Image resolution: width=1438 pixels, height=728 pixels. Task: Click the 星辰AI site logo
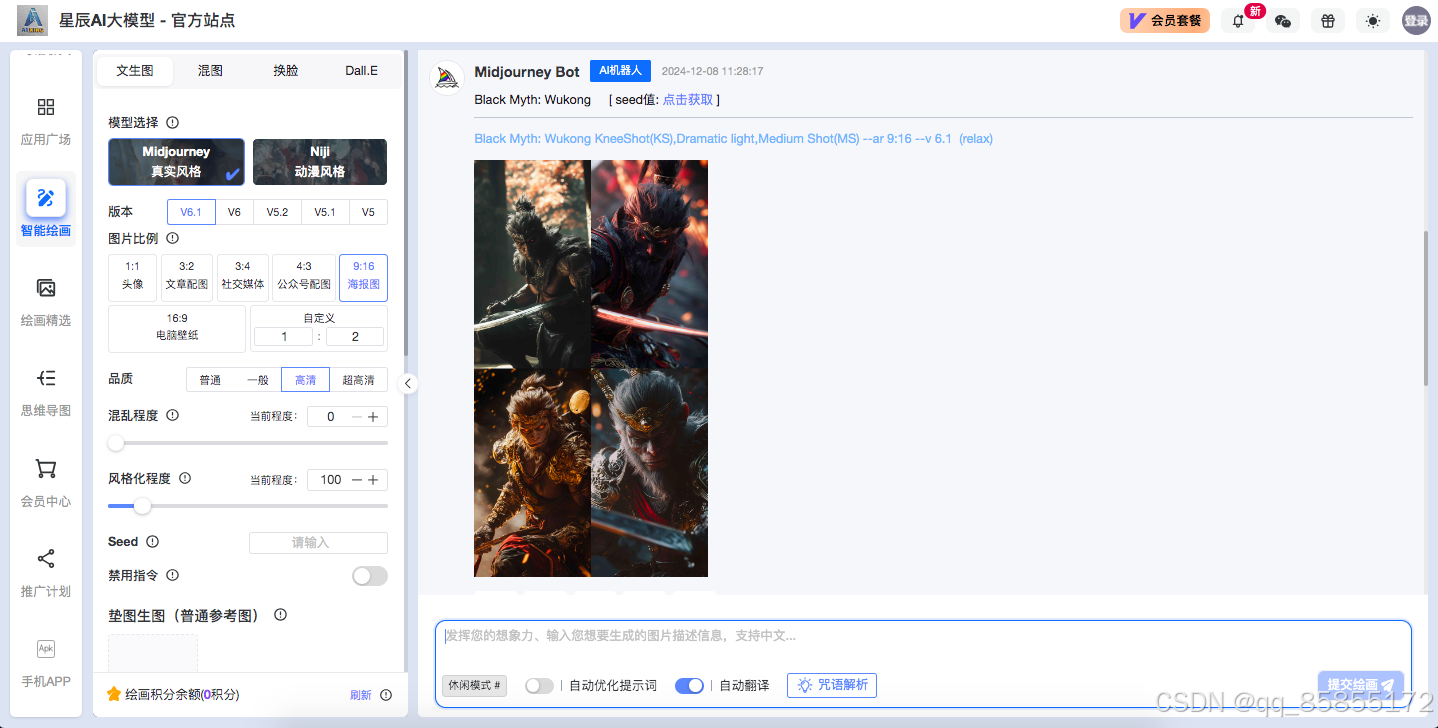pyautogui.click(x=32, y=20)
